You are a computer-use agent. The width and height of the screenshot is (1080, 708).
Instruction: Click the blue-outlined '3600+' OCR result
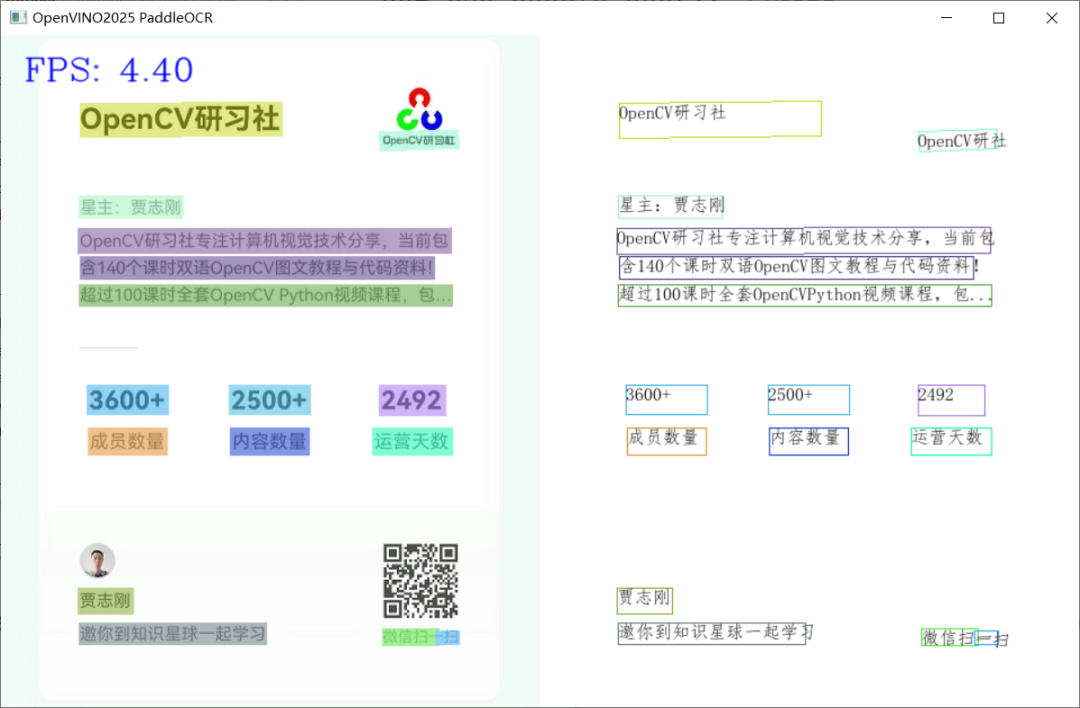point(666,399)
